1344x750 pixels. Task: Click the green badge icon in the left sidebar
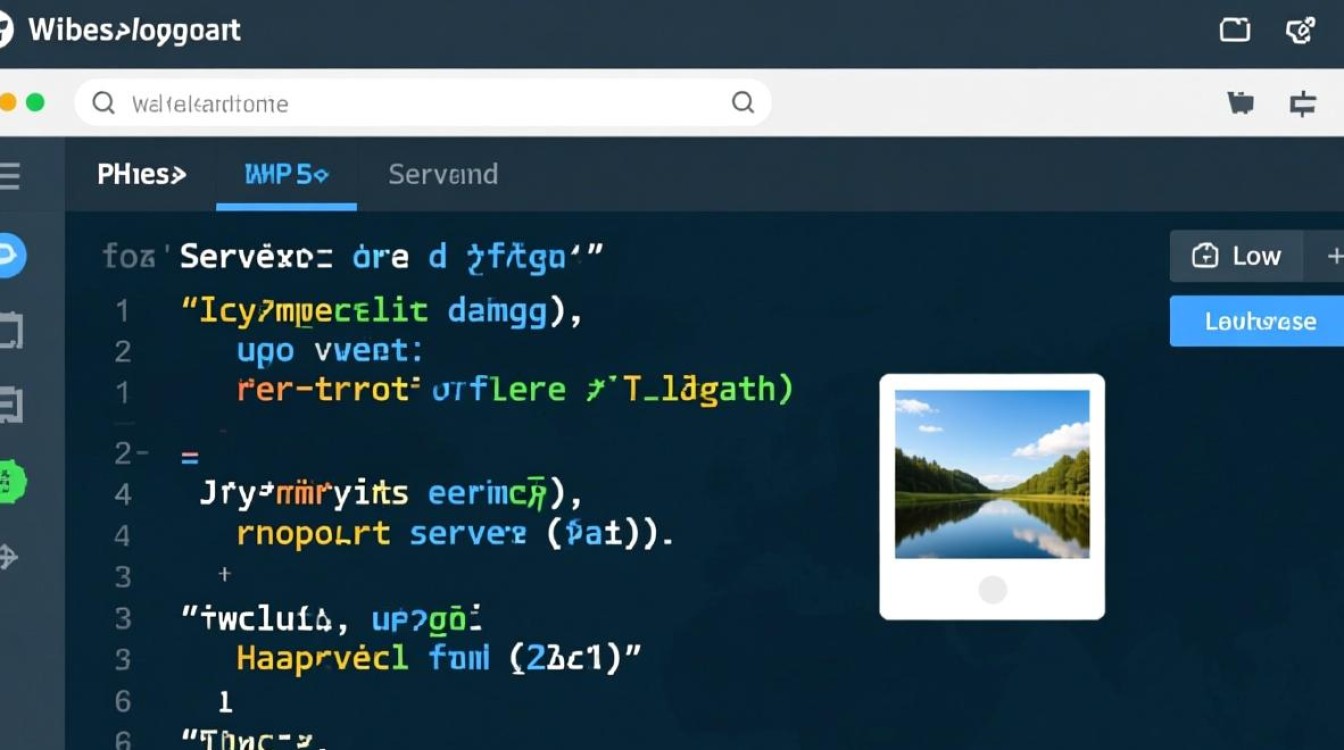click(x=10, y=483)
